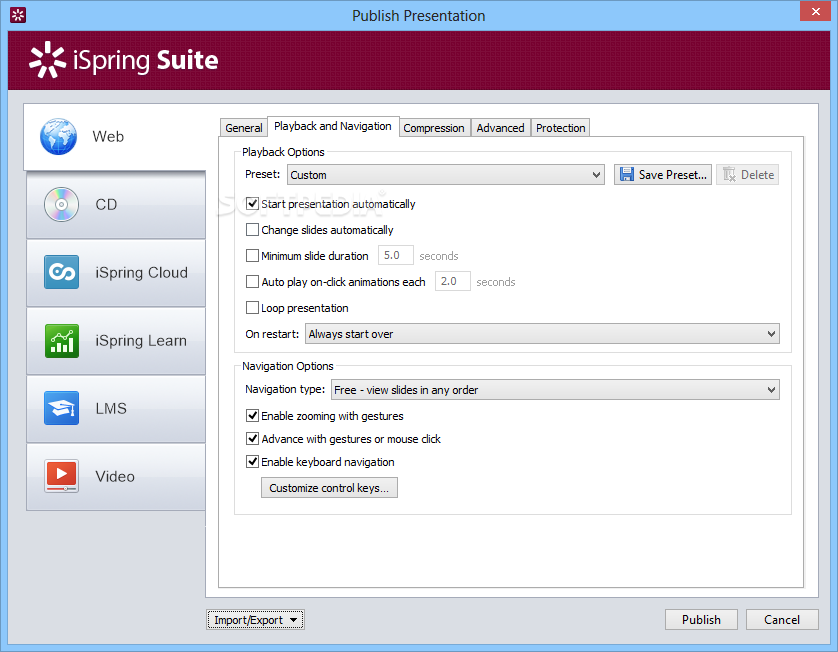838x652 pixels.
Task: Click the animation interval 2.0 field
Action: tap(453, 281)
